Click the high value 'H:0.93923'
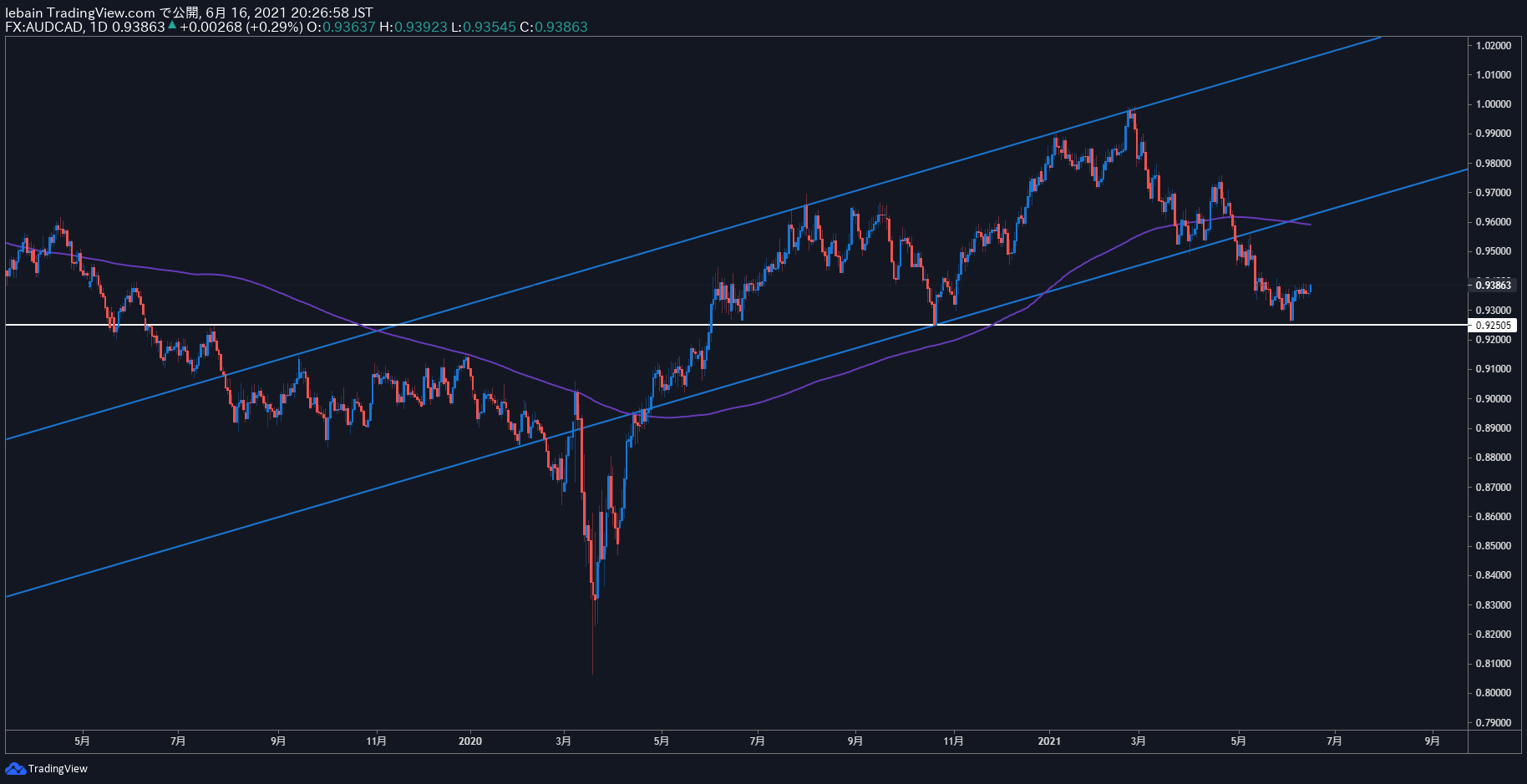The width and height of the screenshot is (1527, 784). pyautogui.click(x=413, y=27)
